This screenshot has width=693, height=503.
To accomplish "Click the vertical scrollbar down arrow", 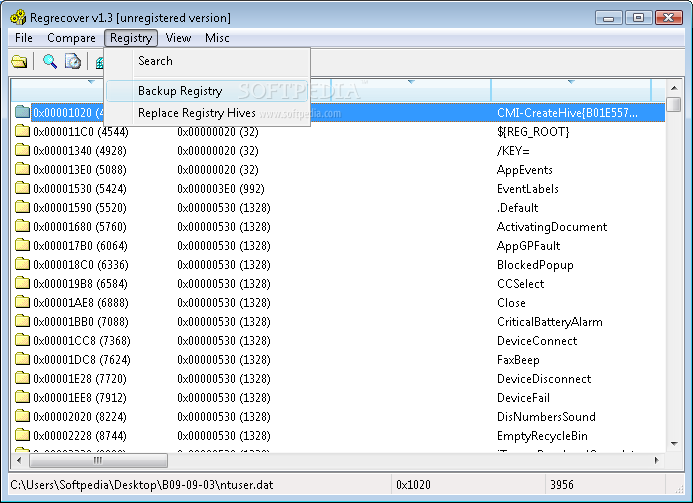I will click(x=674, y=443).
